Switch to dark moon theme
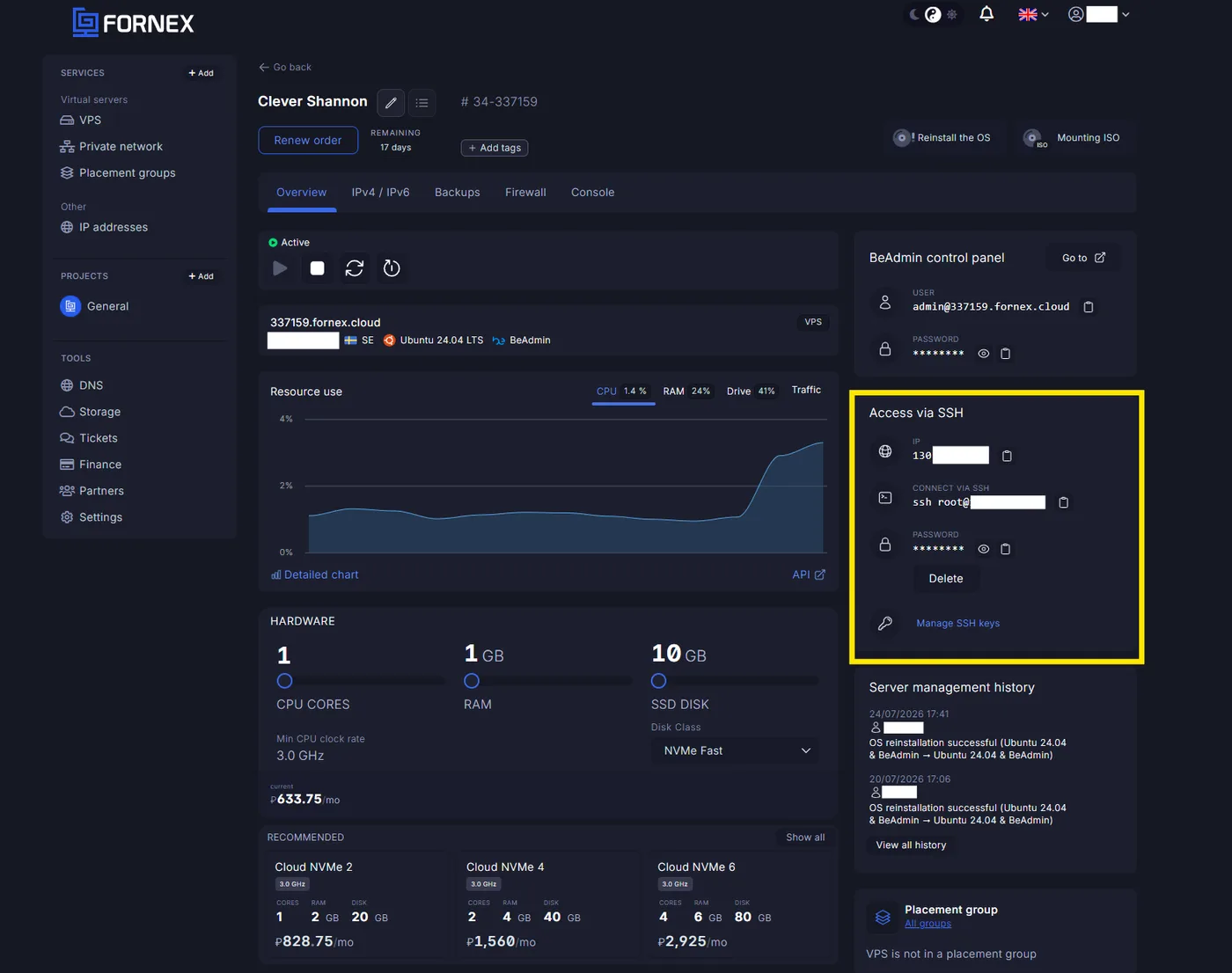 tap(914, 14)
